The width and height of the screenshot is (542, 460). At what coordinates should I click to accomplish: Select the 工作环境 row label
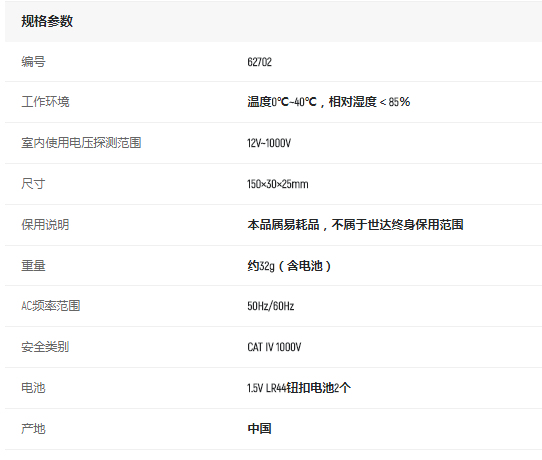(x=45, y=102)
